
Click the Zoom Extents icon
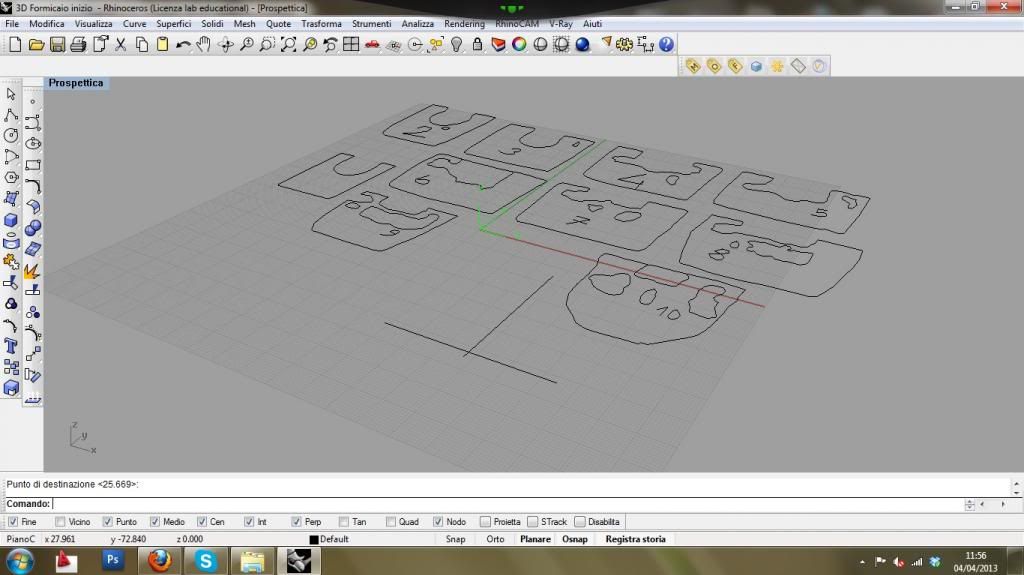[x=289, y=44]
